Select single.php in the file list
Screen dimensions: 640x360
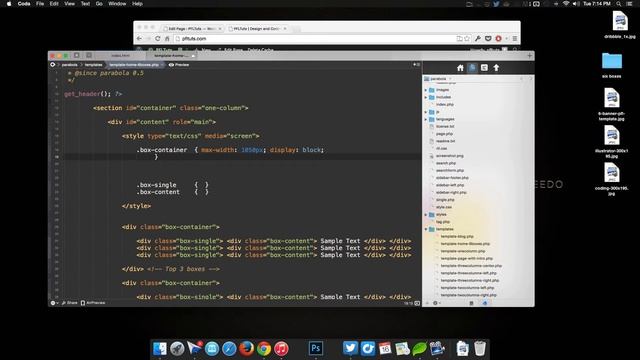pos(445,200)
